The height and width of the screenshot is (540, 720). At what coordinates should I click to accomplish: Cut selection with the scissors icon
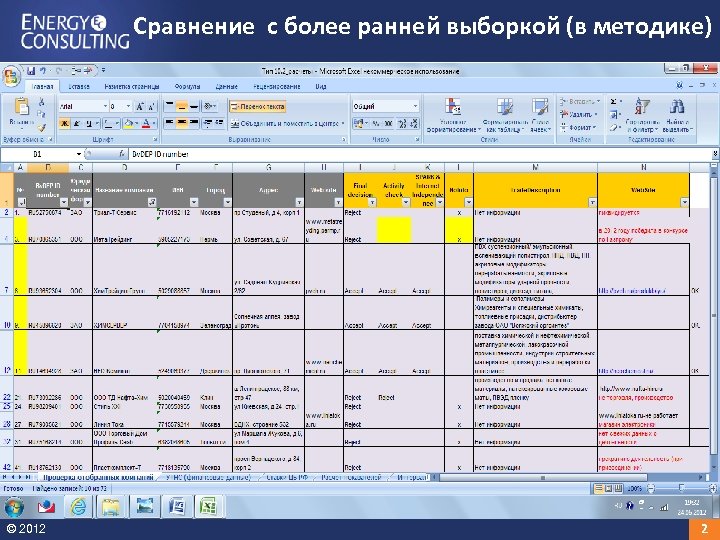pyautogui.click(x=41, y=102)
